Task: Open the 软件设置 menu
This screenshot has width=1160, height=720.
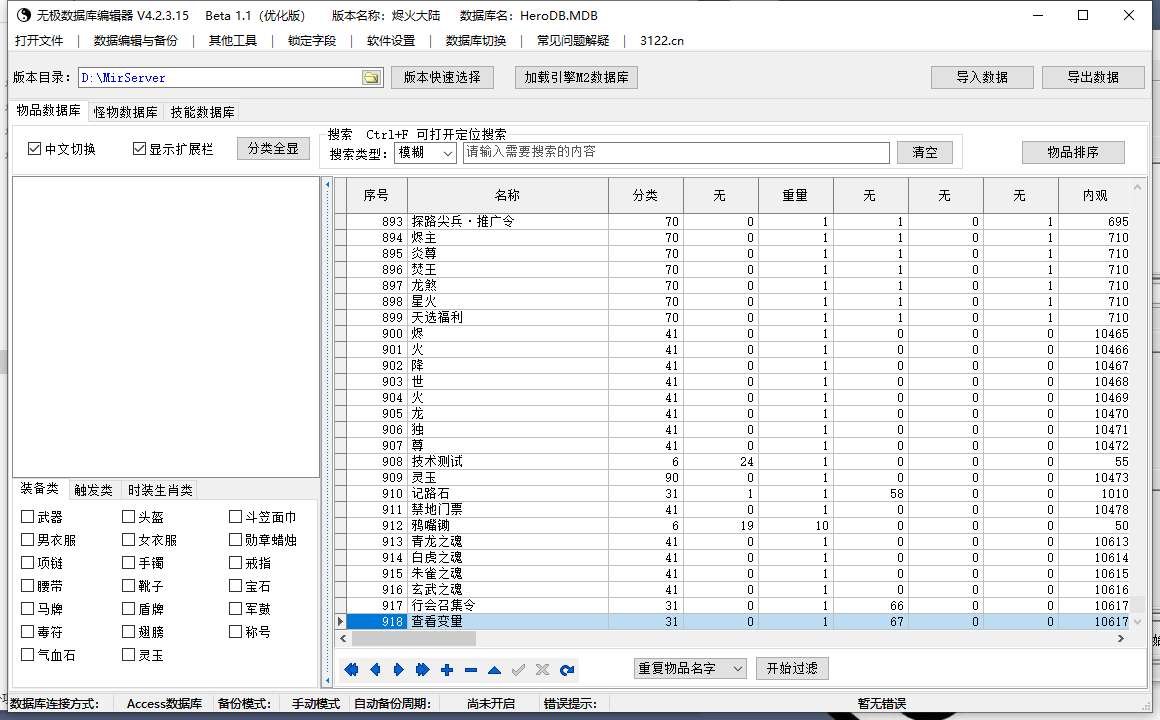Action: [x=391, y=41]
